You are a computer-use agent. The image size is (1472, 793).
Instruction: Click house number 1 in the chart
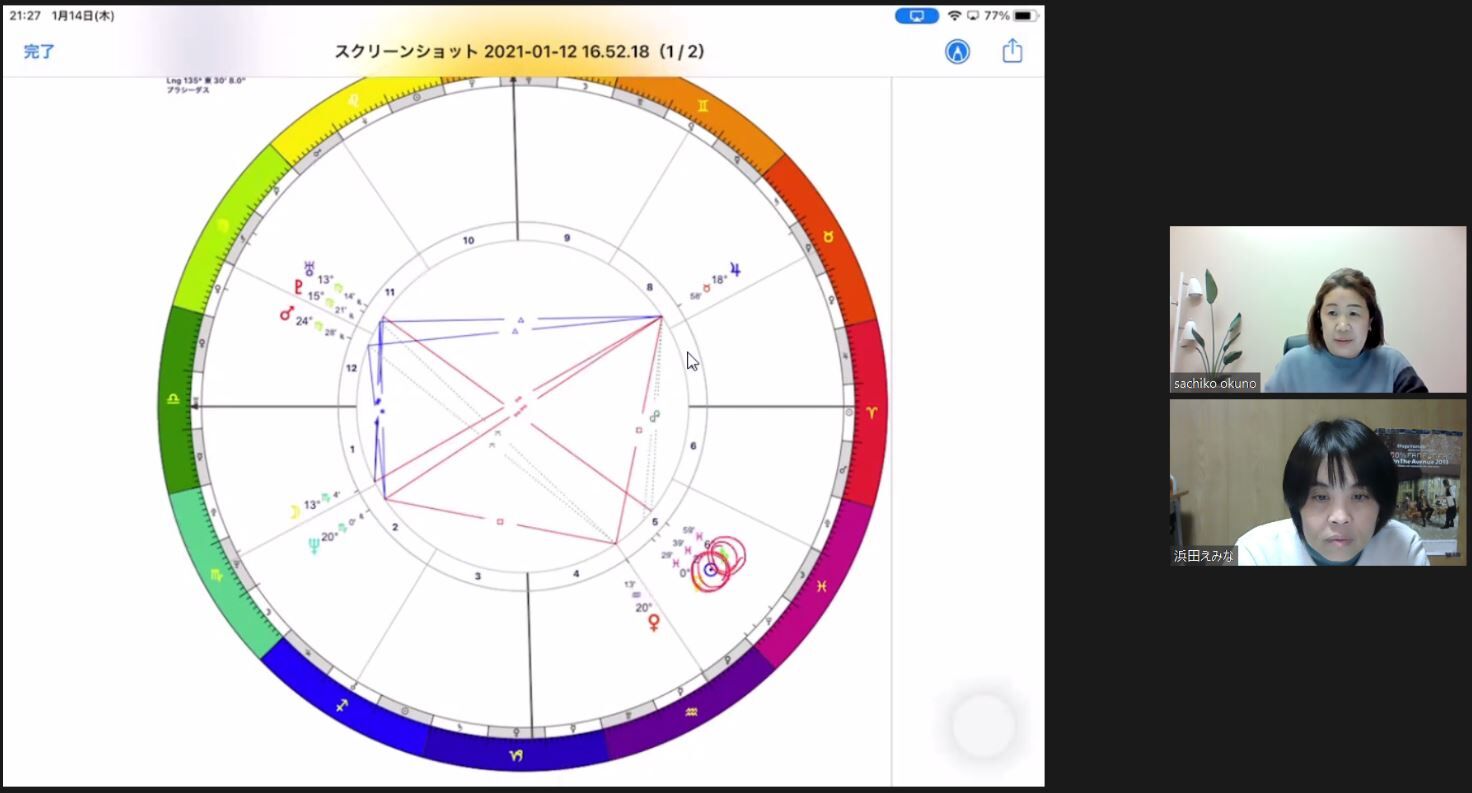pyautogui.click(x=352, y=450)
